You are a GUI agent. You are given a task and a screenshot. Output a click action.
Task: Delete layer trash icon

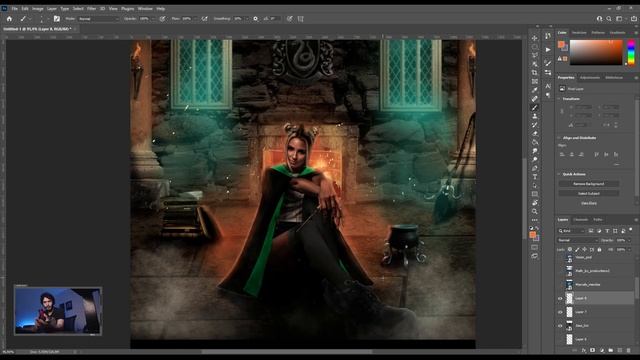[629, 350]
